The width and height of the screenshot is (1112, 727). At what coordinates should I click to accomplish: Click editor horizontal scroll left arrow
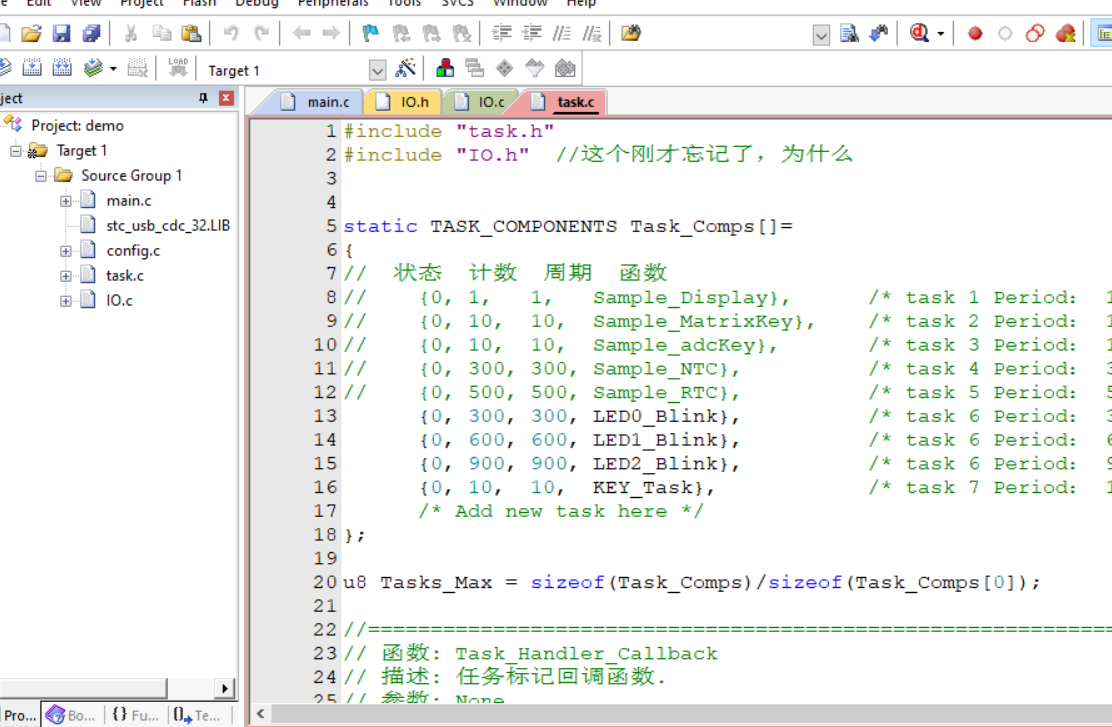260,714
